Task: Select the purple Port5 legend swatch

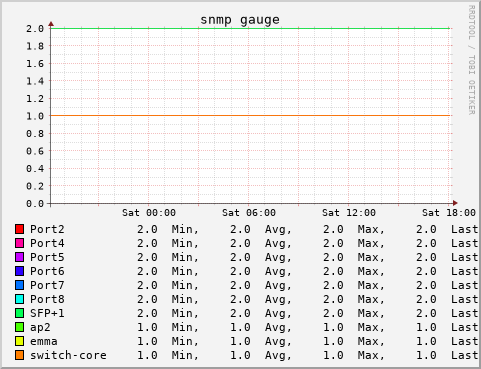Action: (x=19, y=257)
